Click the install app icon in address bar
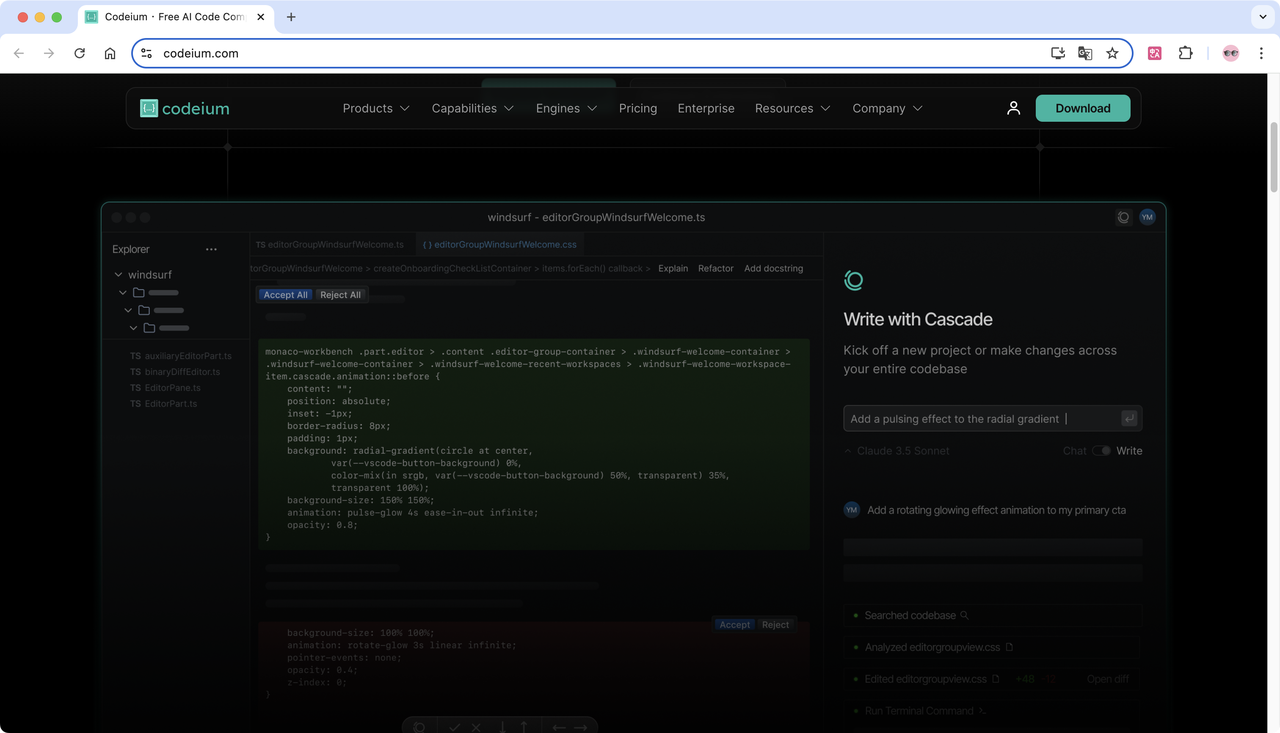This screenshot has height=733, width=1280. pyautogui.click(x=1058, y=53)
